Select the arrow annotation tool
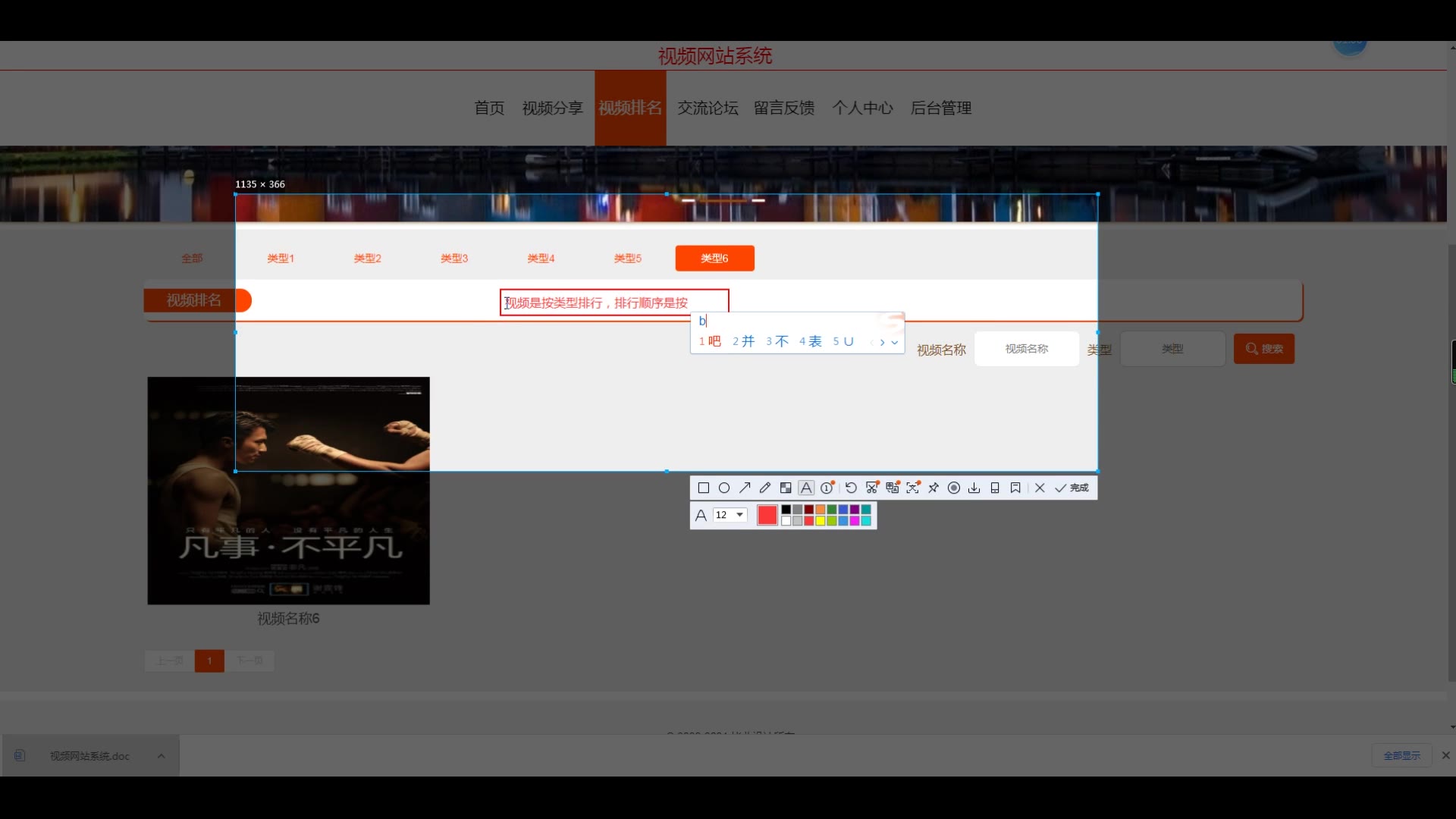Image resolution: width=1456 pixels, height=819 pixels. (745, 488)
